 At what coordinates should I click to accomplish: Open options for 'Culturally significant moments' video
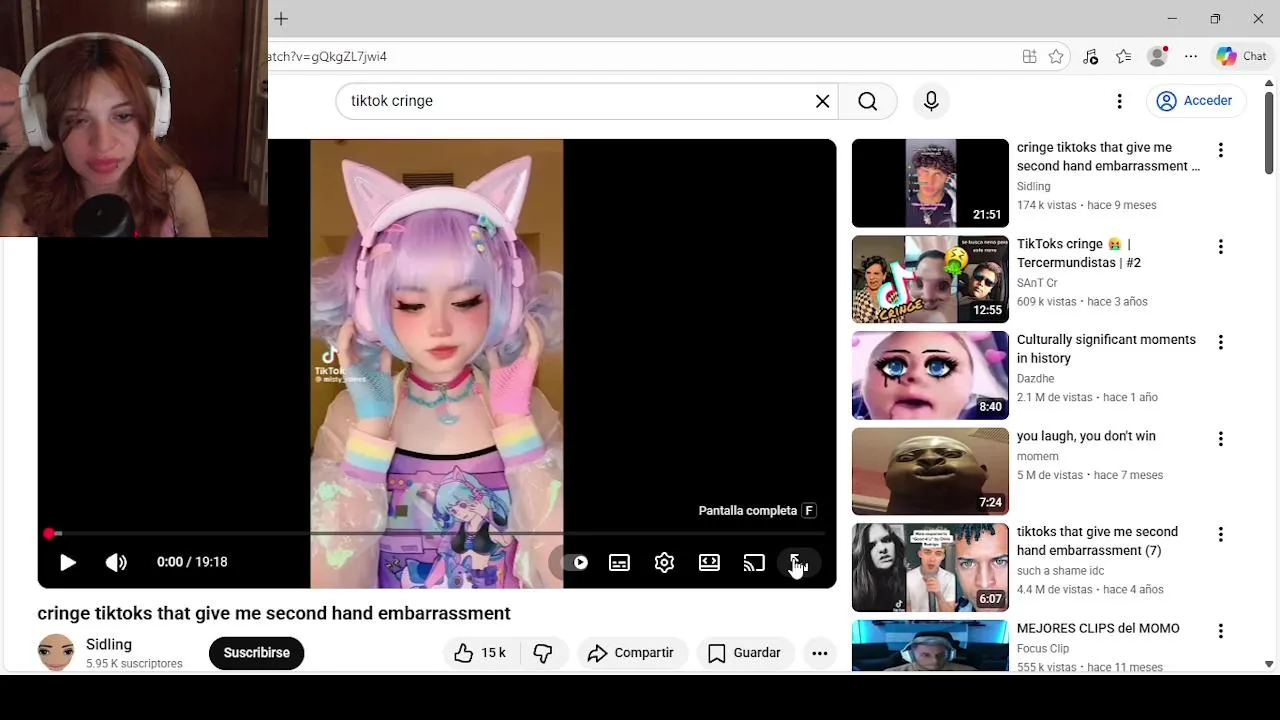pyautogui.click(x=1220, y=342)
